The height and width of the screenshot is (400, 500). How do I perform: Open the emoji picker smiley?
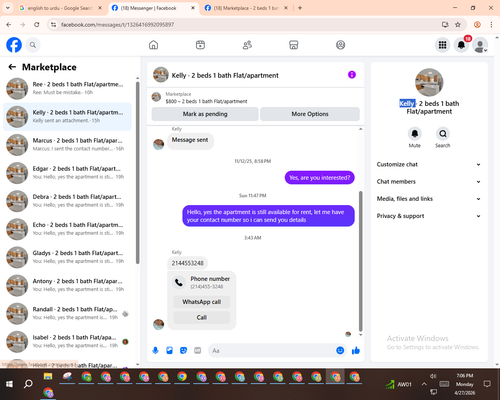[x=340, y=350]
